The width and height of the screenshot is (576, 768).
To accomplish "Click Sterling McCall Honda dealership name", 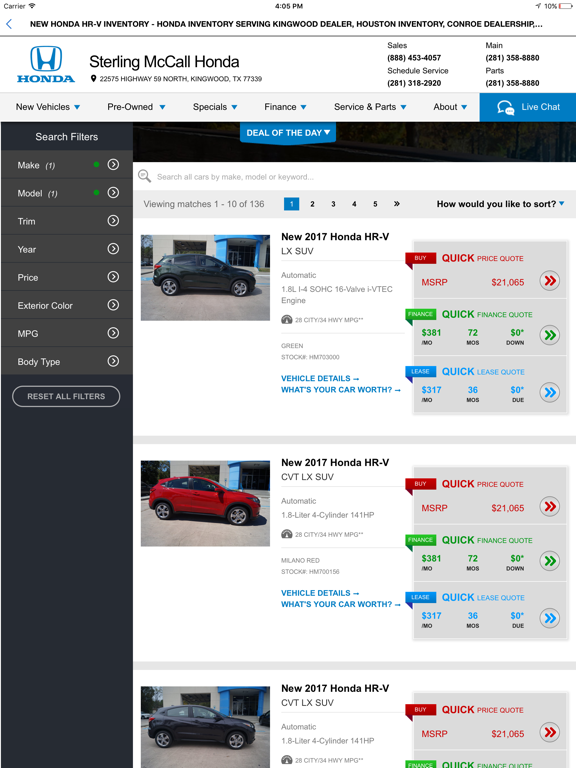I will pos(164,62).
